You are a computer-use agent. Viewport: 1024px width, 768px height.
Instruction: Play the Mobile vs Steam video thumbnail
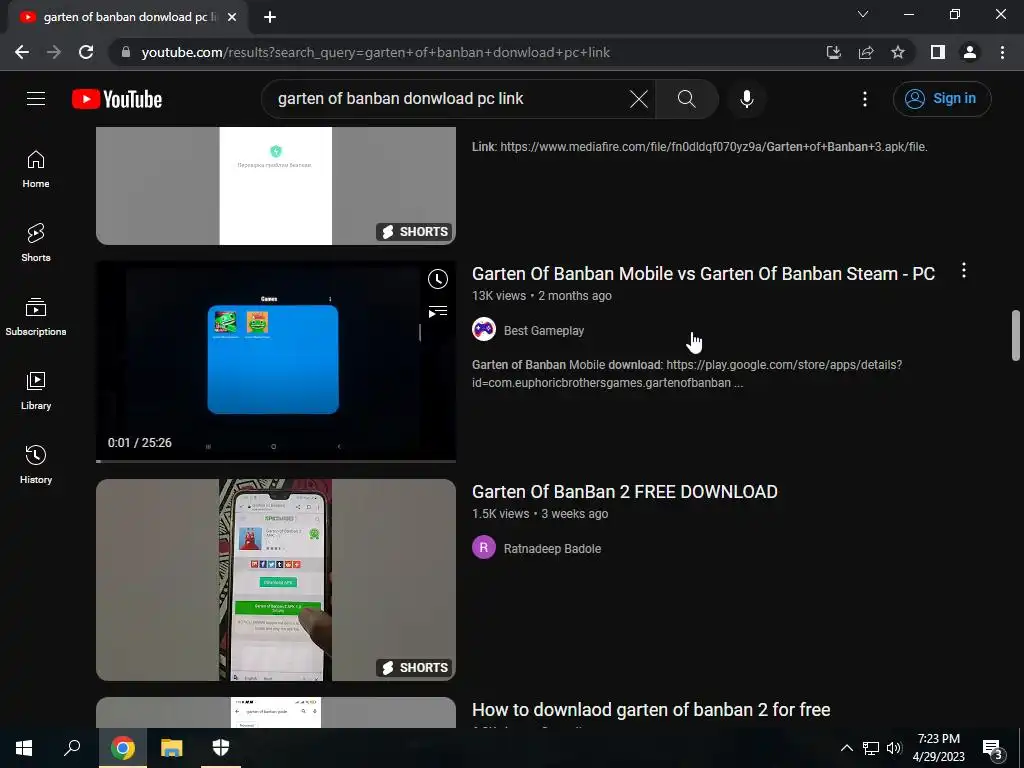pyautogui.click(x=276, y=361)
